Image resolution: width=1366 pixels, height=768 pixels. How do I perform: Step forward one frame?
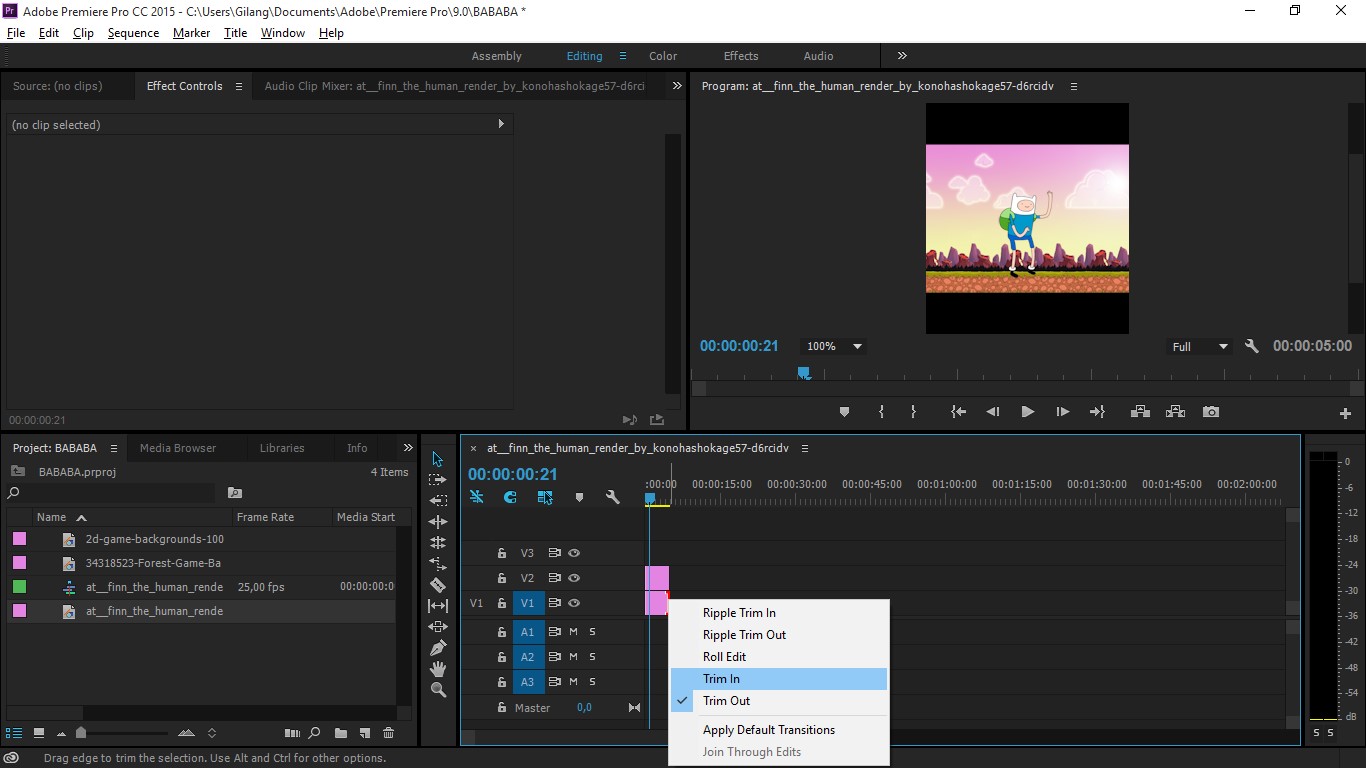tap(1062, 412)
